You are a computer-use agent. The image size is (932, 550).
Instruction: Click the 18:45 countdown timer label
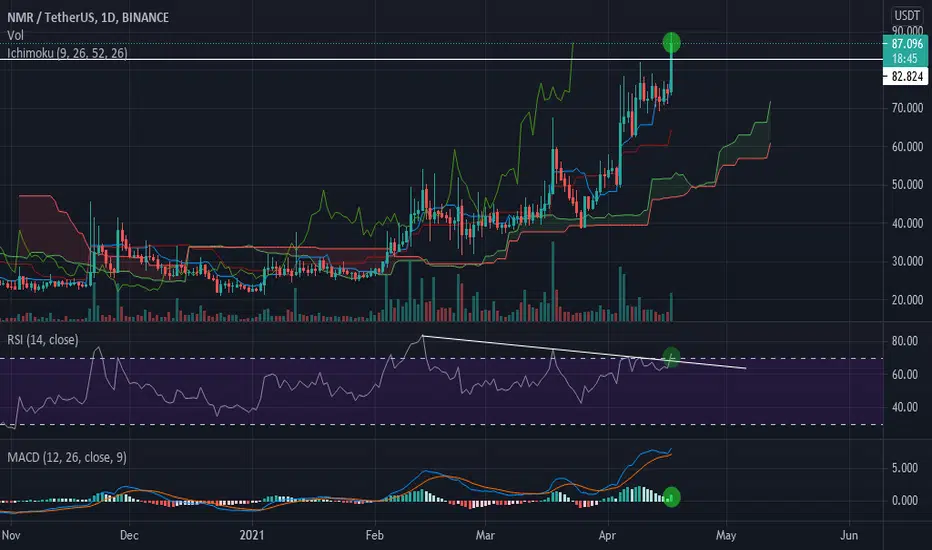pos(905,58)
